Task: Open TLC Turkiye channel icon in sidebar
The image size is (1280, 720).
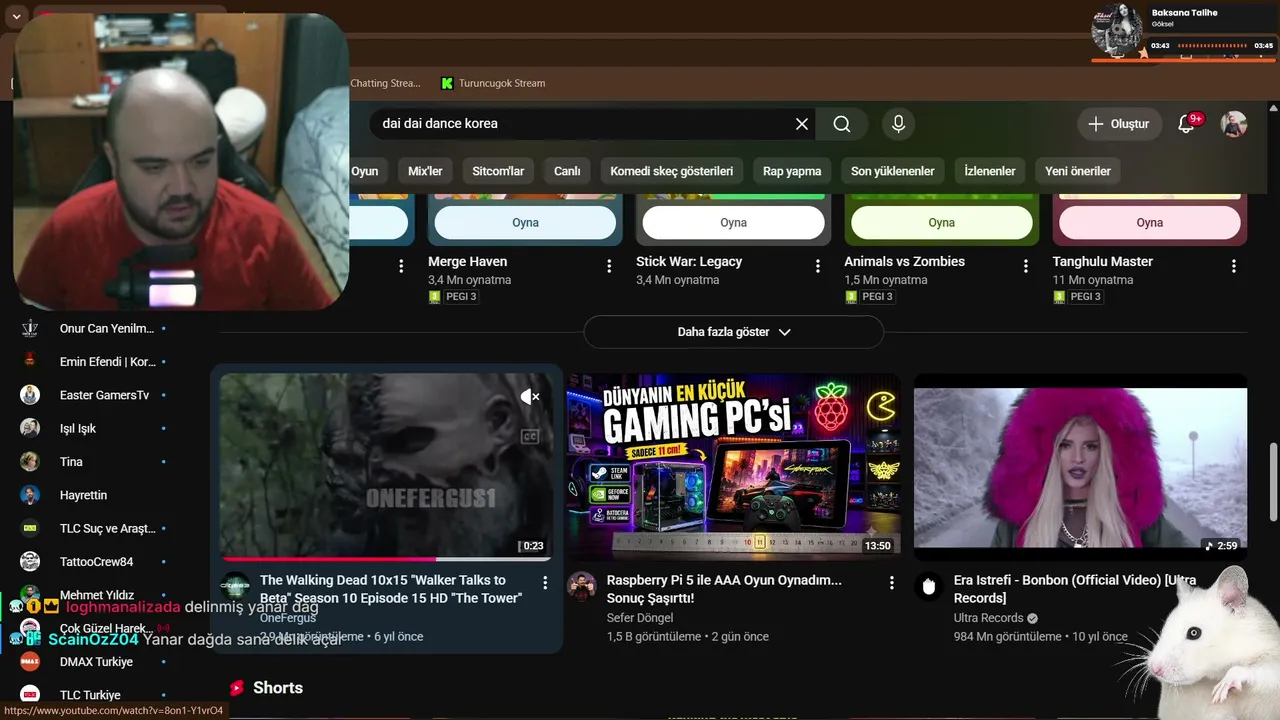Action: click(30, 694)
